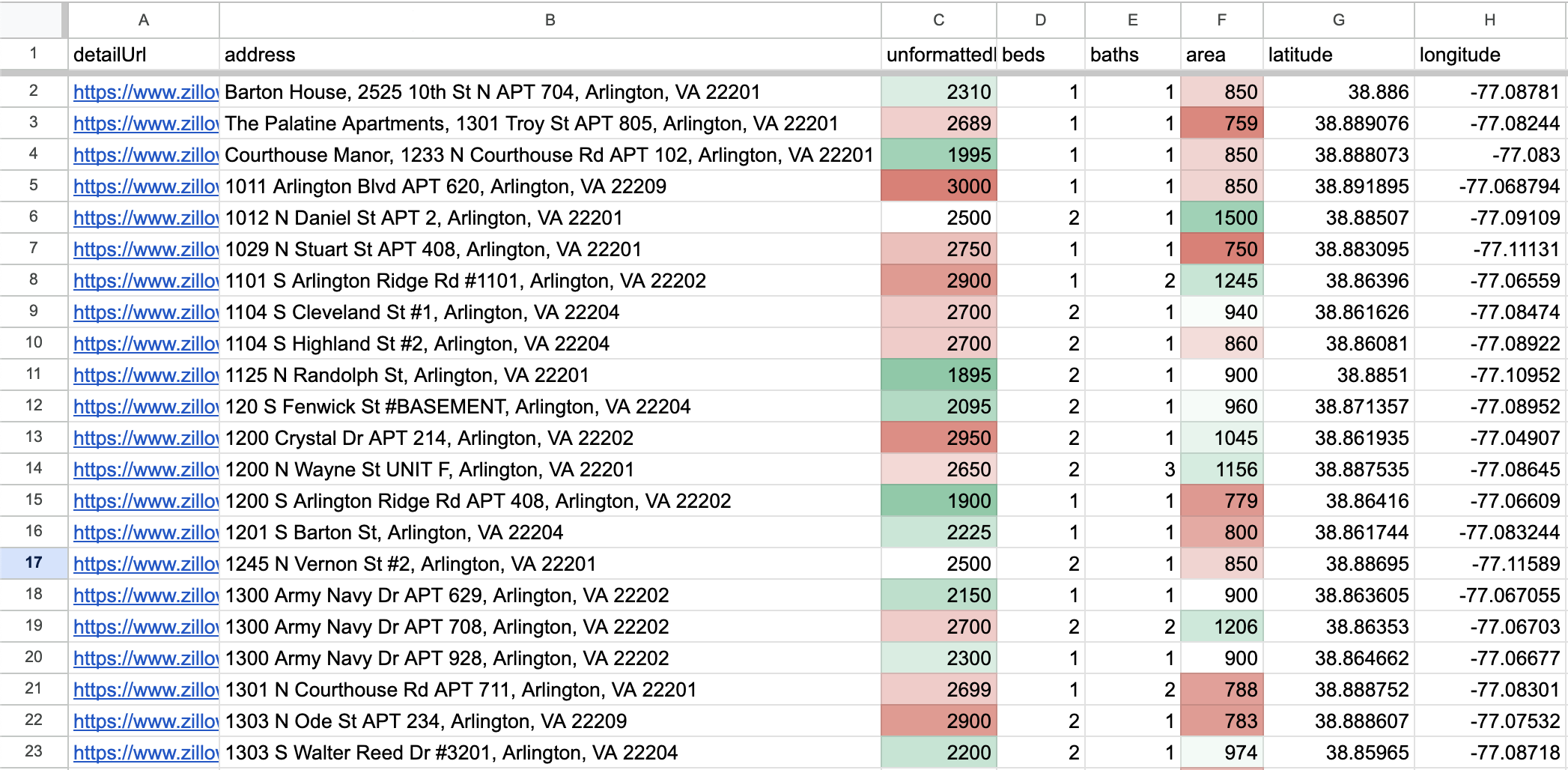Screen dimensions: 1568x770
Task: Select the latitude cell 38.889076
Action: [x=1338, y=124]
